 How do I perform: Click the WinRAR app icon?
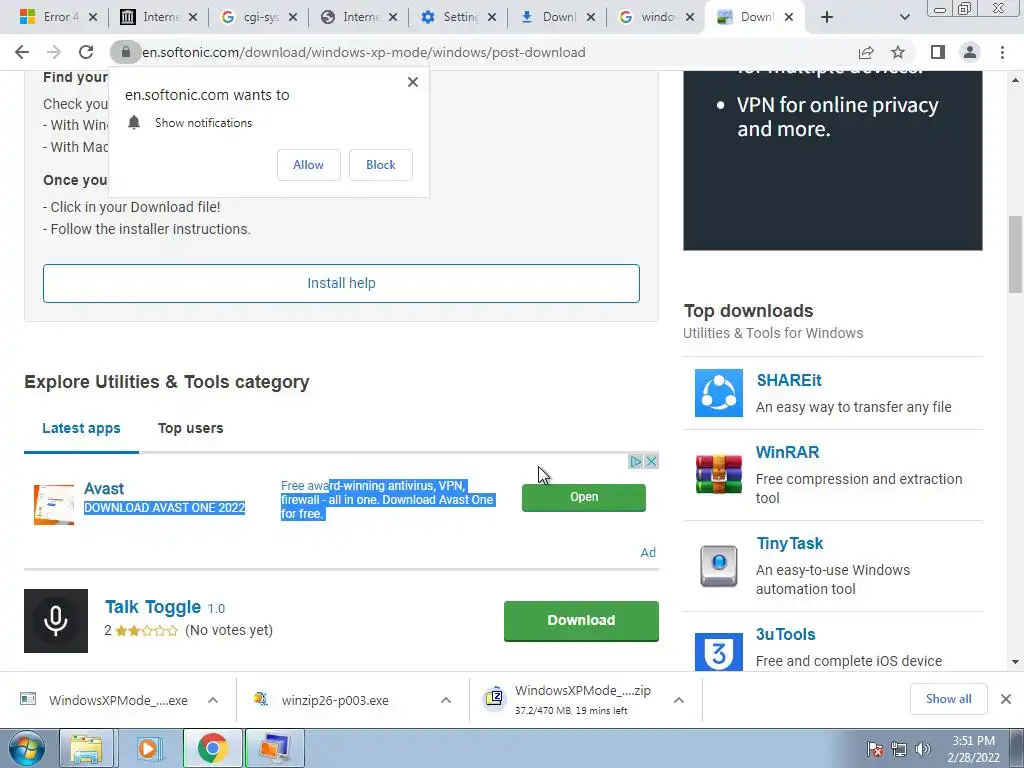pyautogui.click(x=719, y=474)
